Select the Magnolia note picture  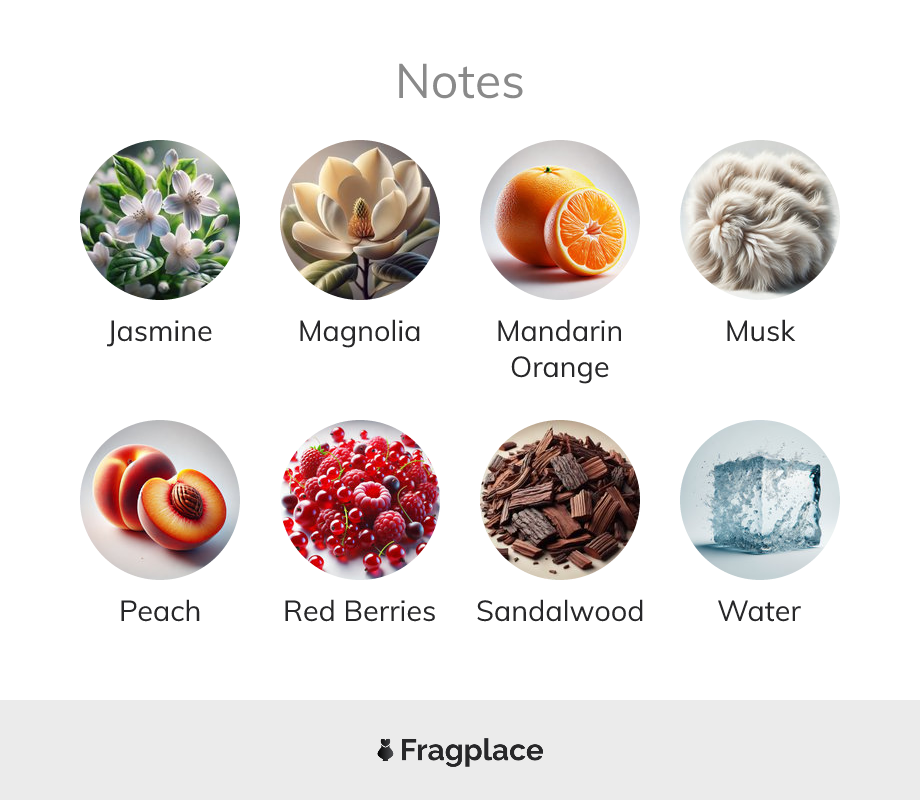360,220
